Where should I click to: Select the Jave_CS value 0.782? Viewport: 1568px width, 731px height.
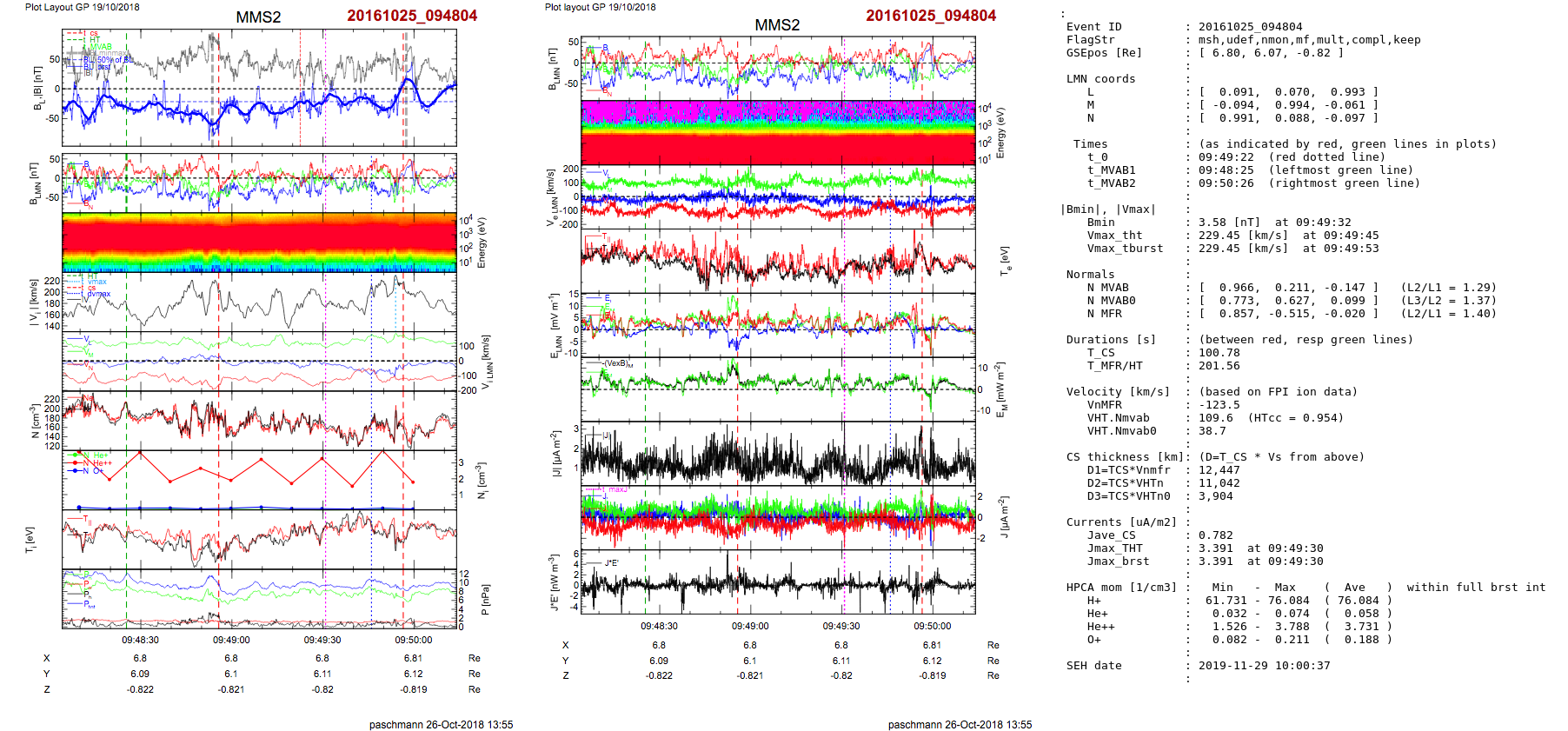coord(1215,535)
